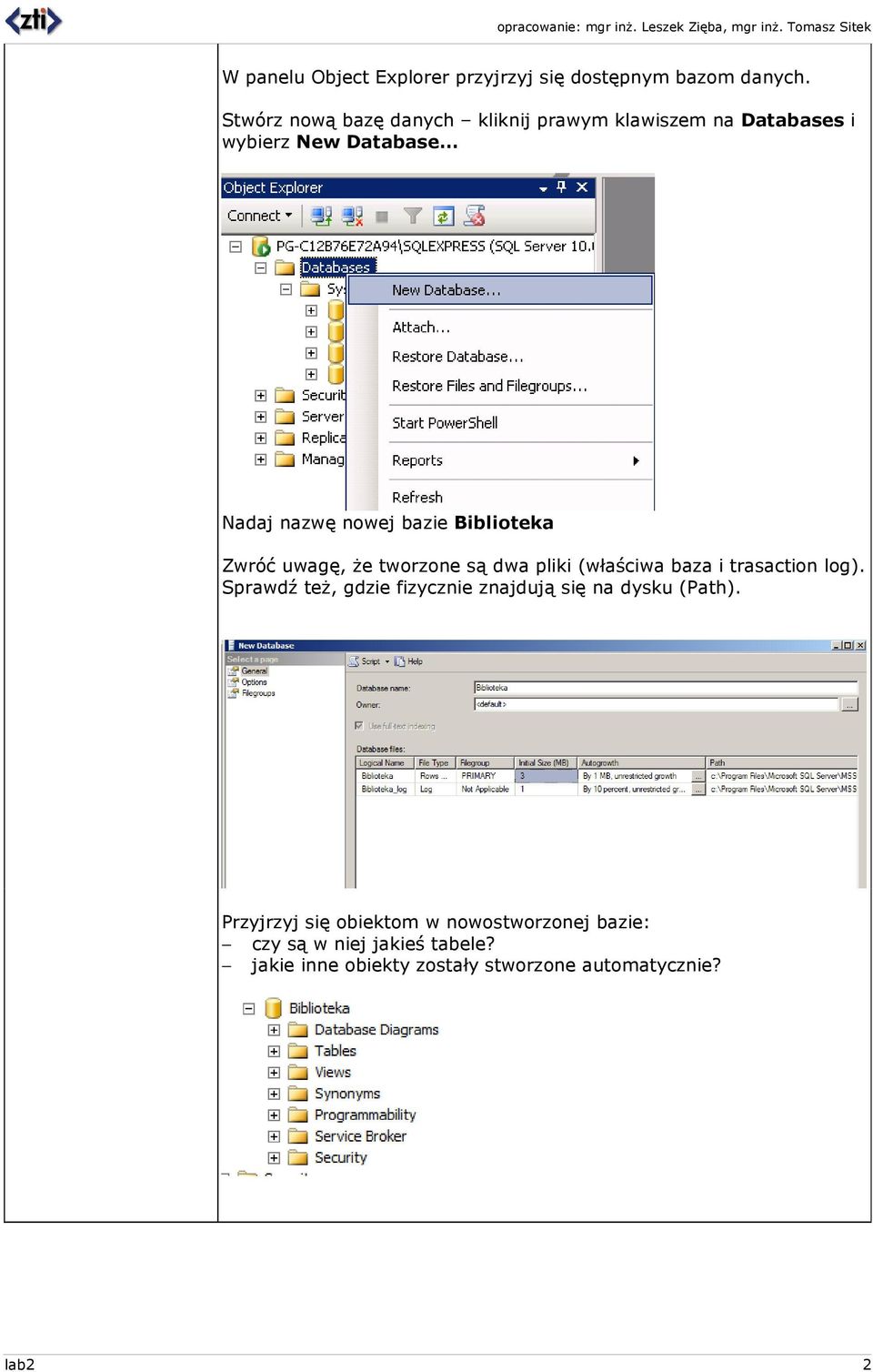873x1372 pixels.
Task: Collapse the System Databases subfolder
Action: point(286,289)
